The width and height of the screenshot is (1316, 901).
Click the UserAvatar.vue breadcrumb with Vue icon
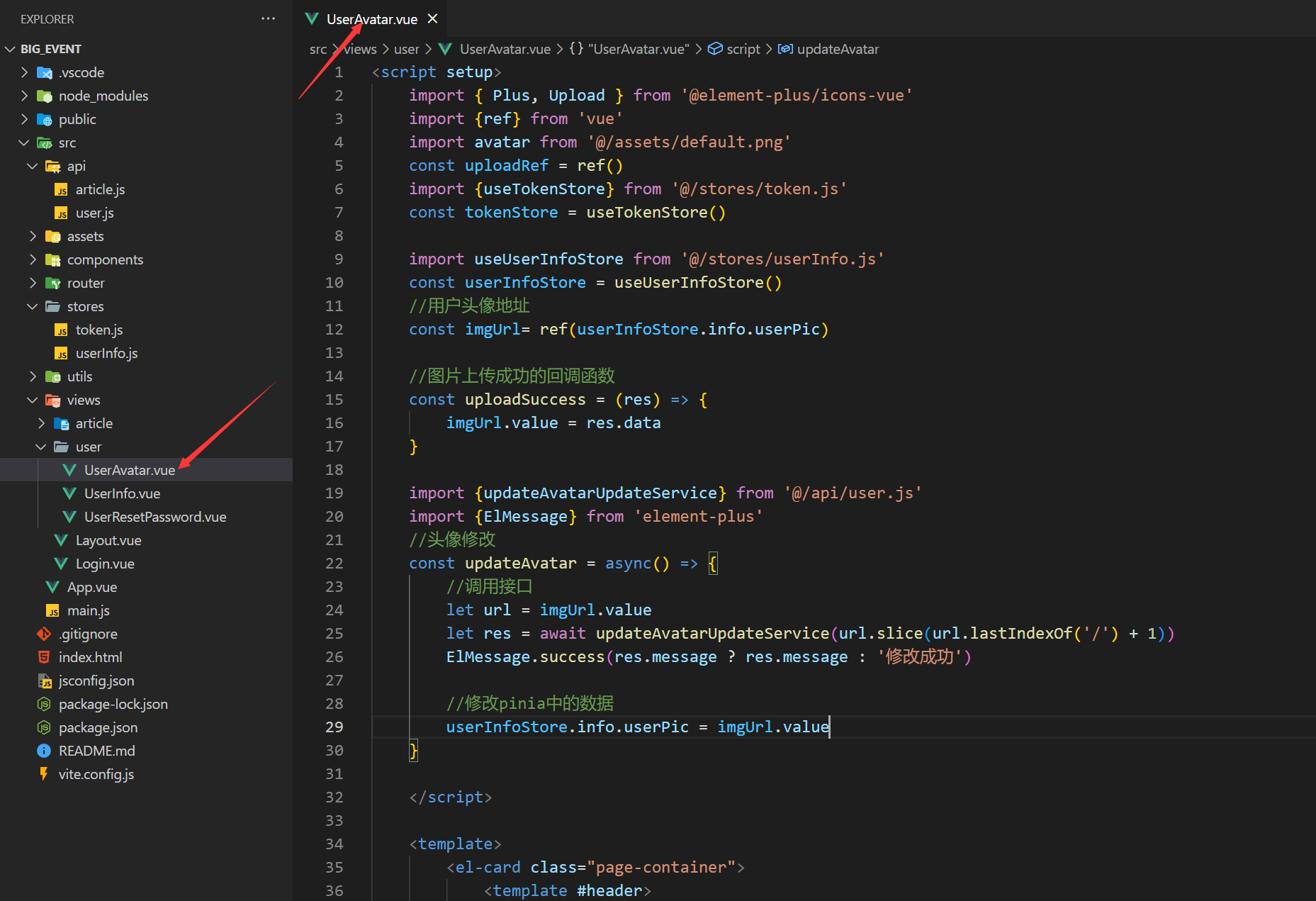pos(495,49)
